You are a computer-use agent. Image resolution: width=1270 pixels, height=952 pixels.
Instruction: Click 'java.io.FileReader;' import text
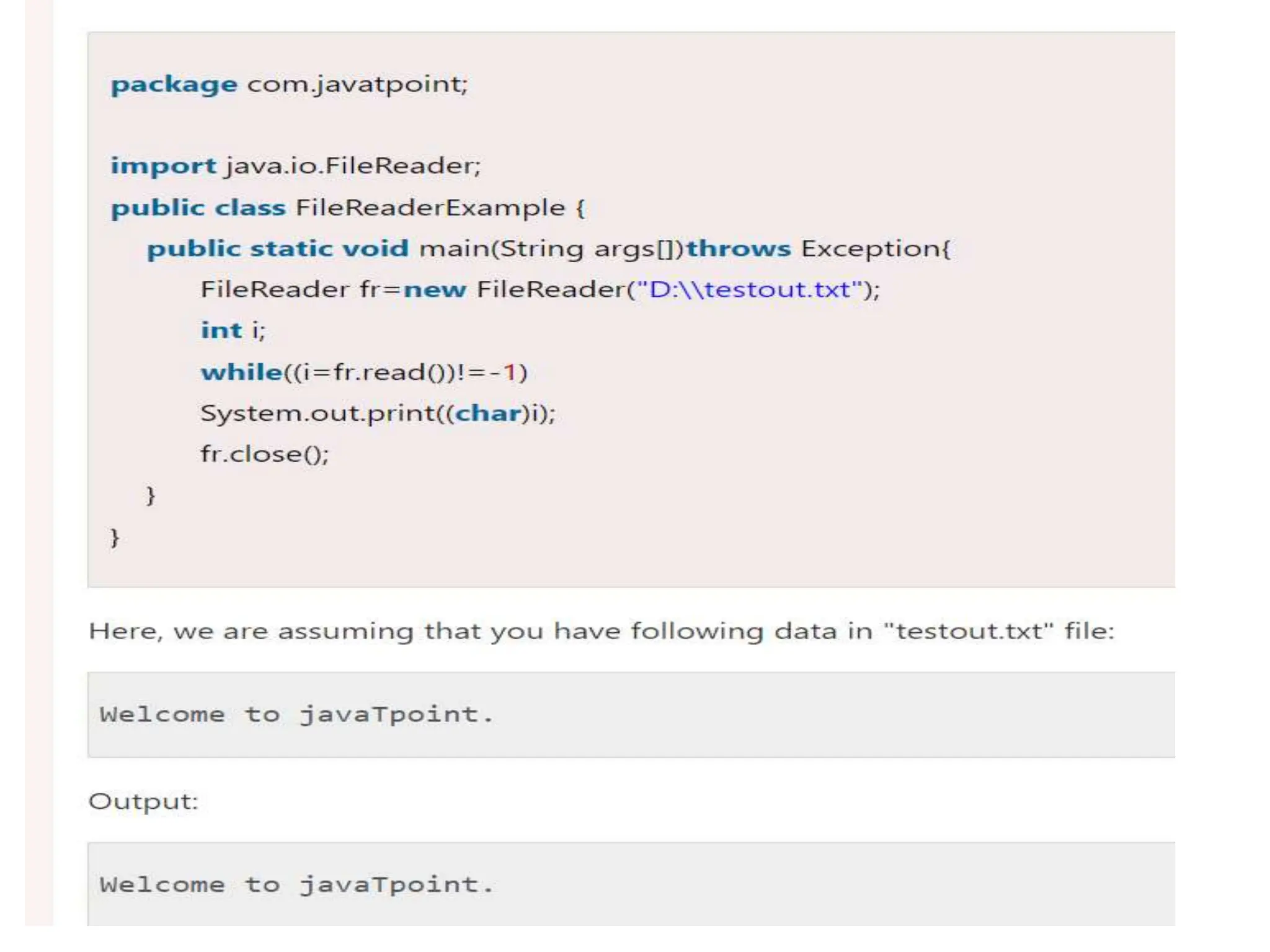[353, 166]
